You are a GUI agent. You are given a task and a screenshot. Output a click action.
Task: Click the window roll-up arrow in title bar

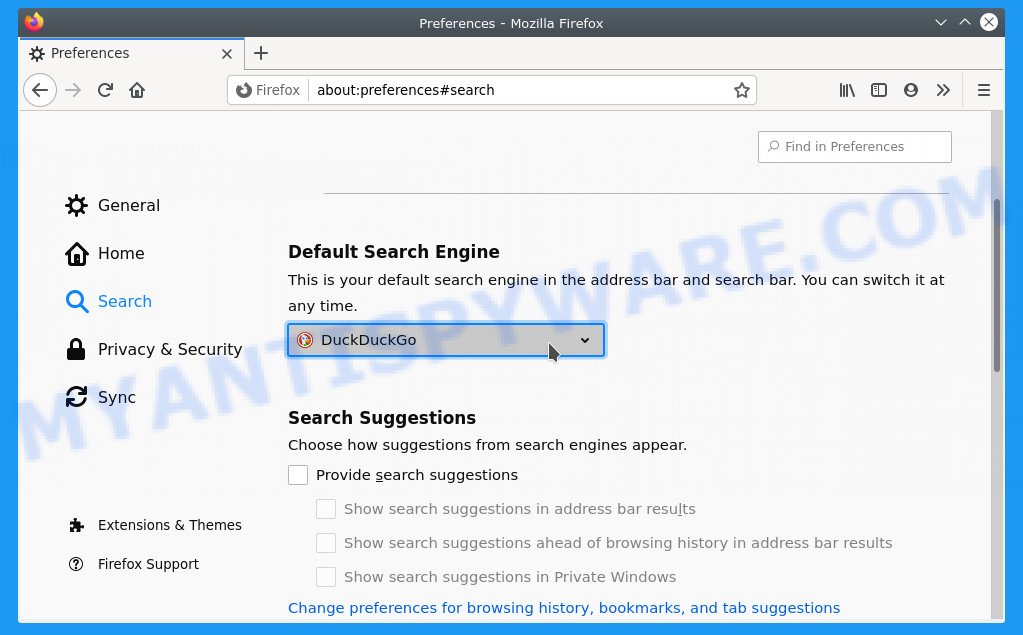(x=965, y=22)
